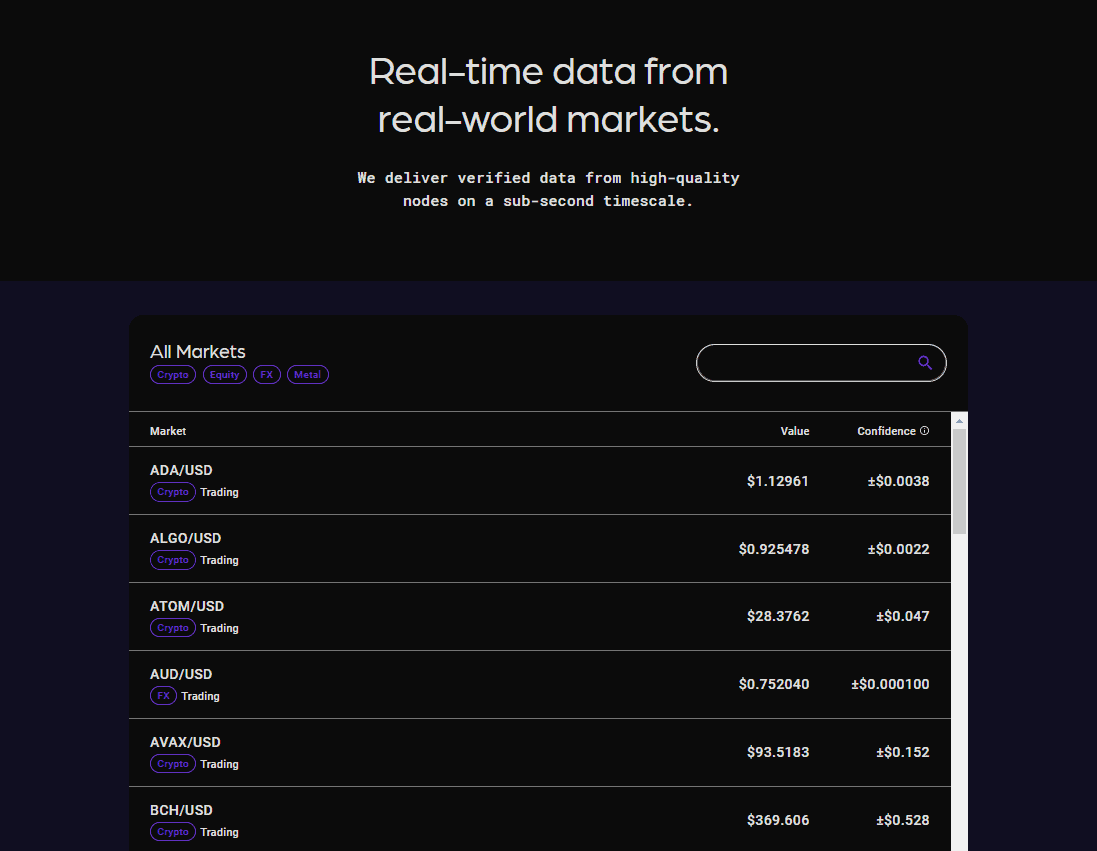Click the Confidence info icon
This screenshot has height=851, width=1097.
pyautogui.click(x=924, y=431)
